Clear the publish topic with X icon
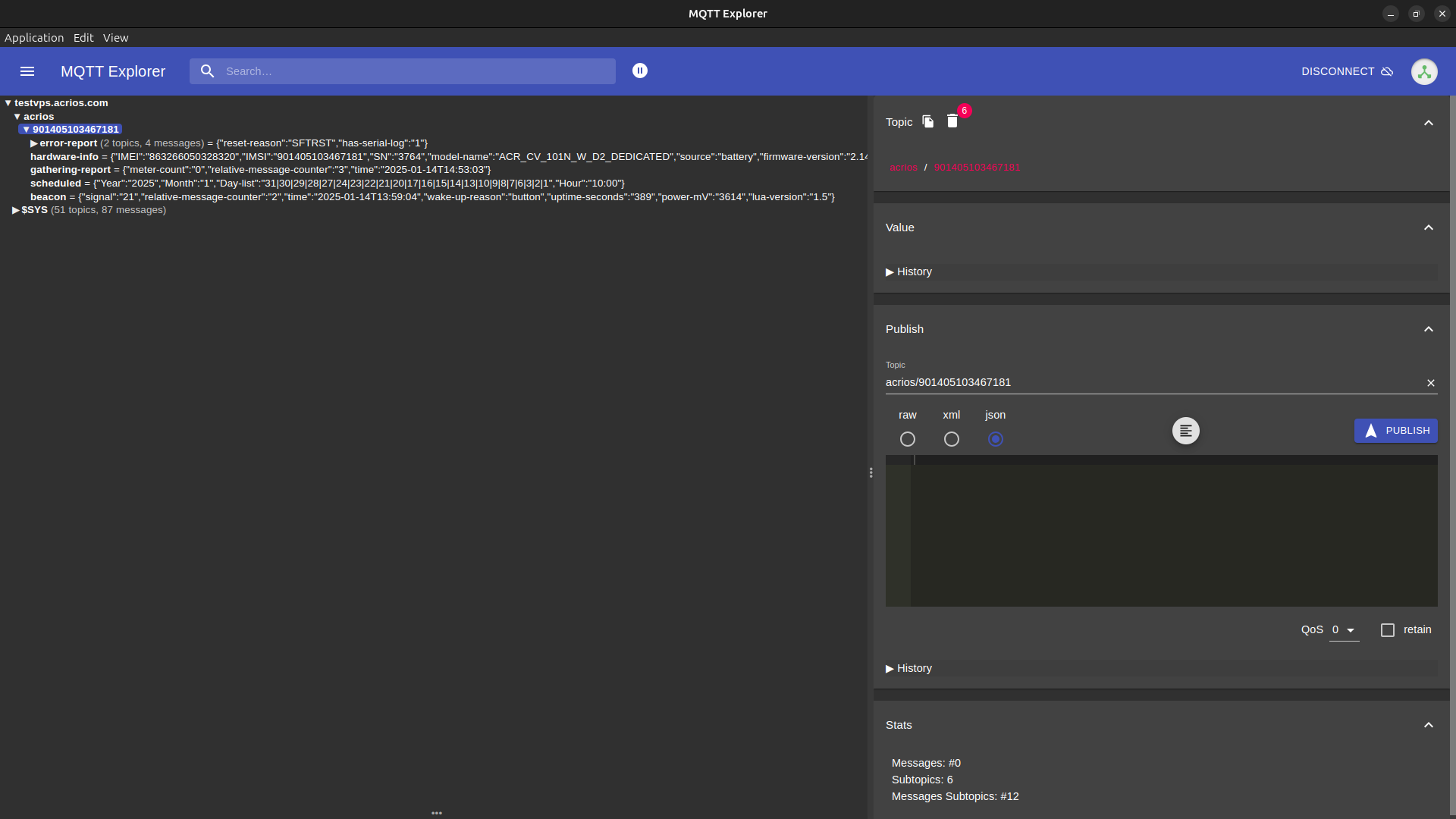 [x=1431, y=383]
